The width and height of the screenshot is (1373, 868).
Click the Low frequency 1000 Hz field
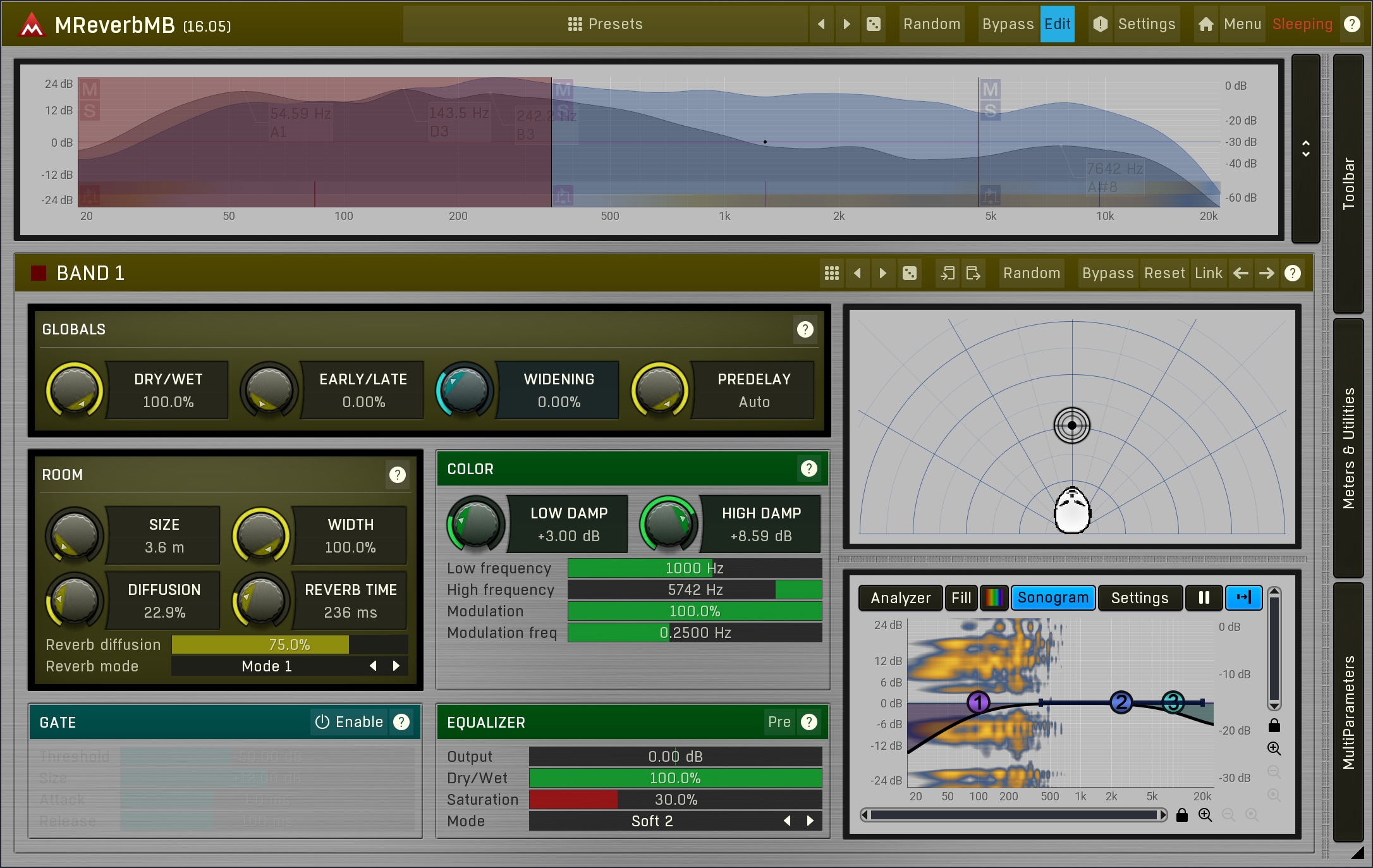click(x=695, y=568)
